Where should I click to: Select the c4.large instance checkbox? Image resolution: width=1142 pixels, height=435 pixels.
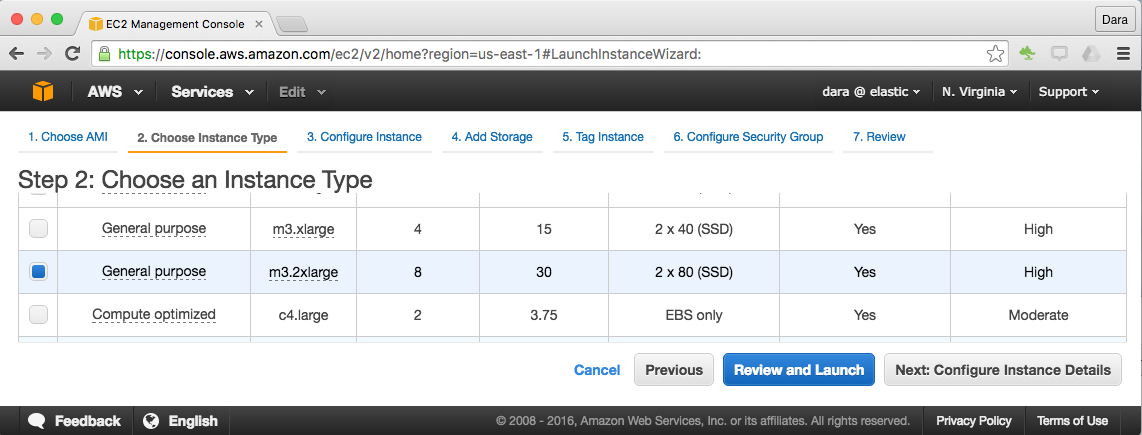(x=38, y=315)
